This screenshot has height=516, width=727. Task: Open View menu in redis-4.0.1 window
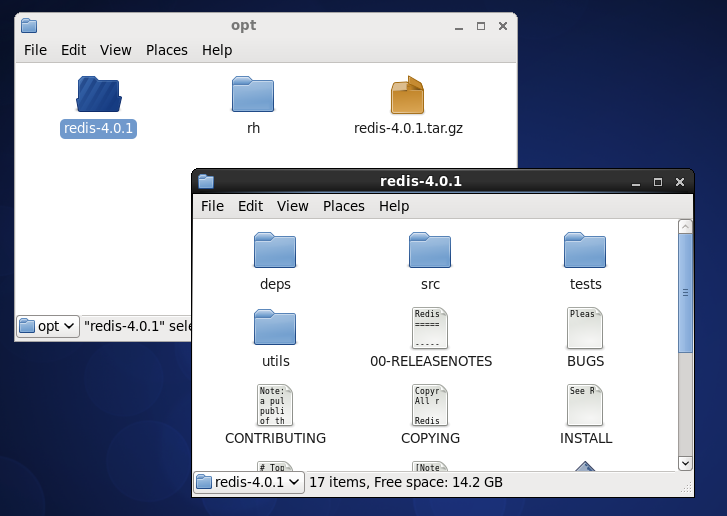293,206
